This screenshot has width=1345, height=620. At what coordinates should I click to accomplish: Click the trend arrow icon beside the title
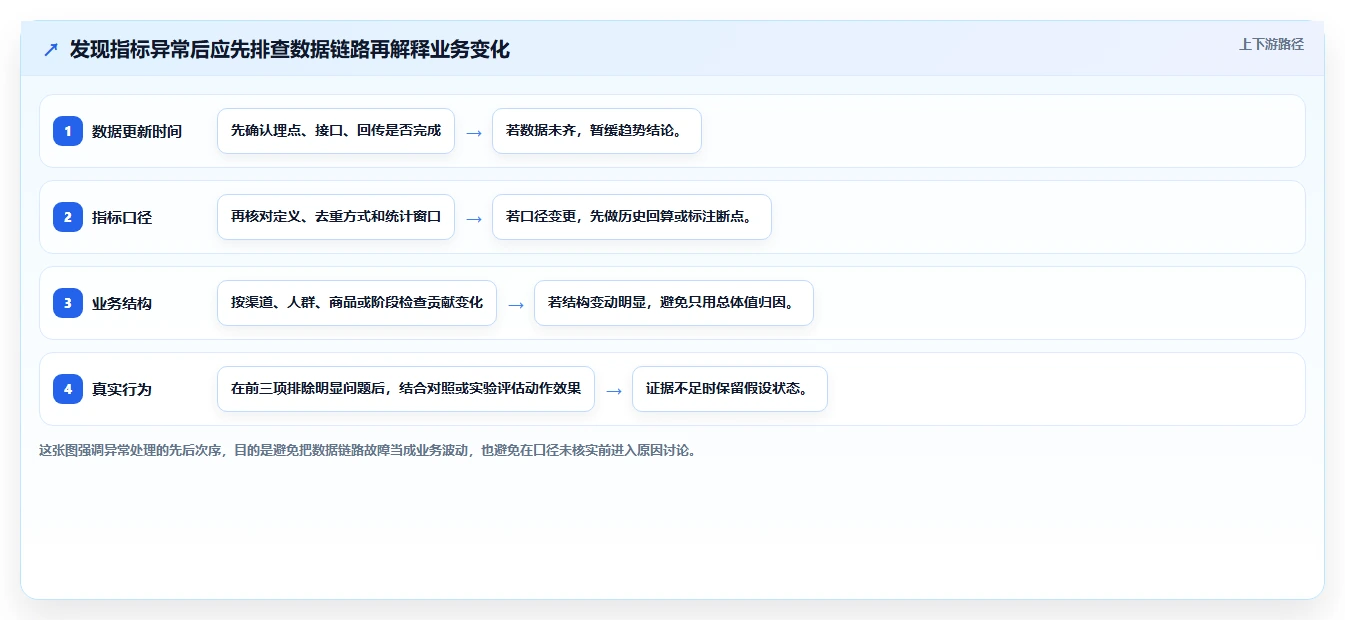pos(50,50)
